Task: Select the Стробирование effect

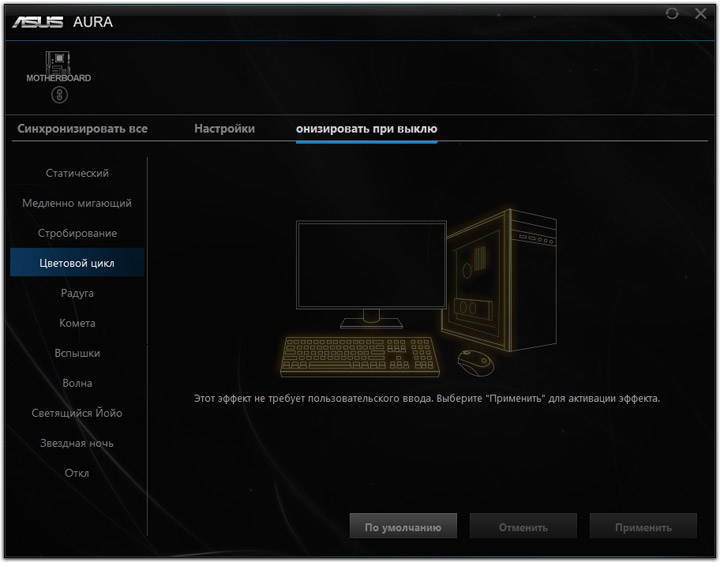Action: tap(77, 233)
